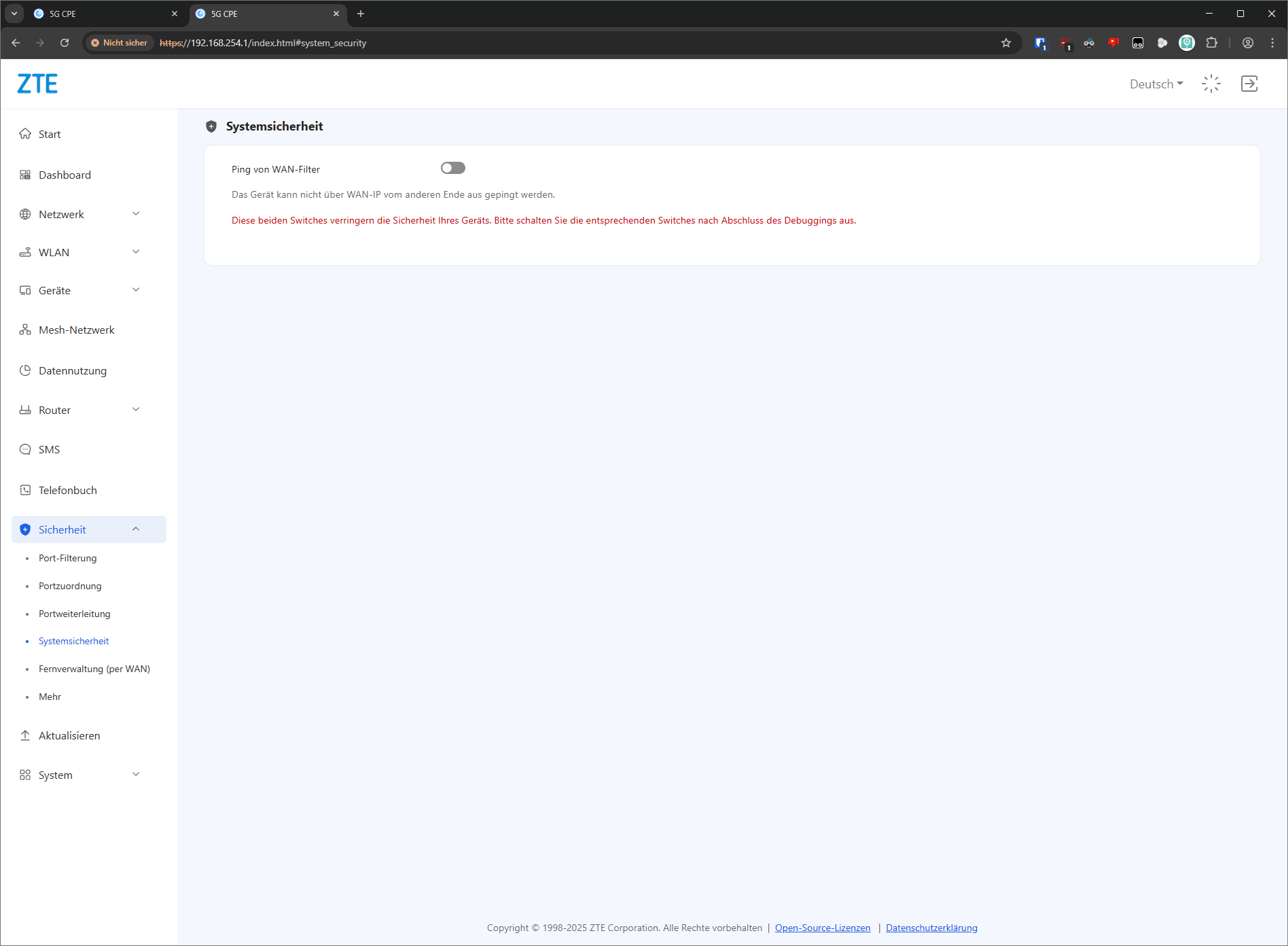1288x946 pixels.
Task: Click the theme sun icon
Action: coord(1211,84)
